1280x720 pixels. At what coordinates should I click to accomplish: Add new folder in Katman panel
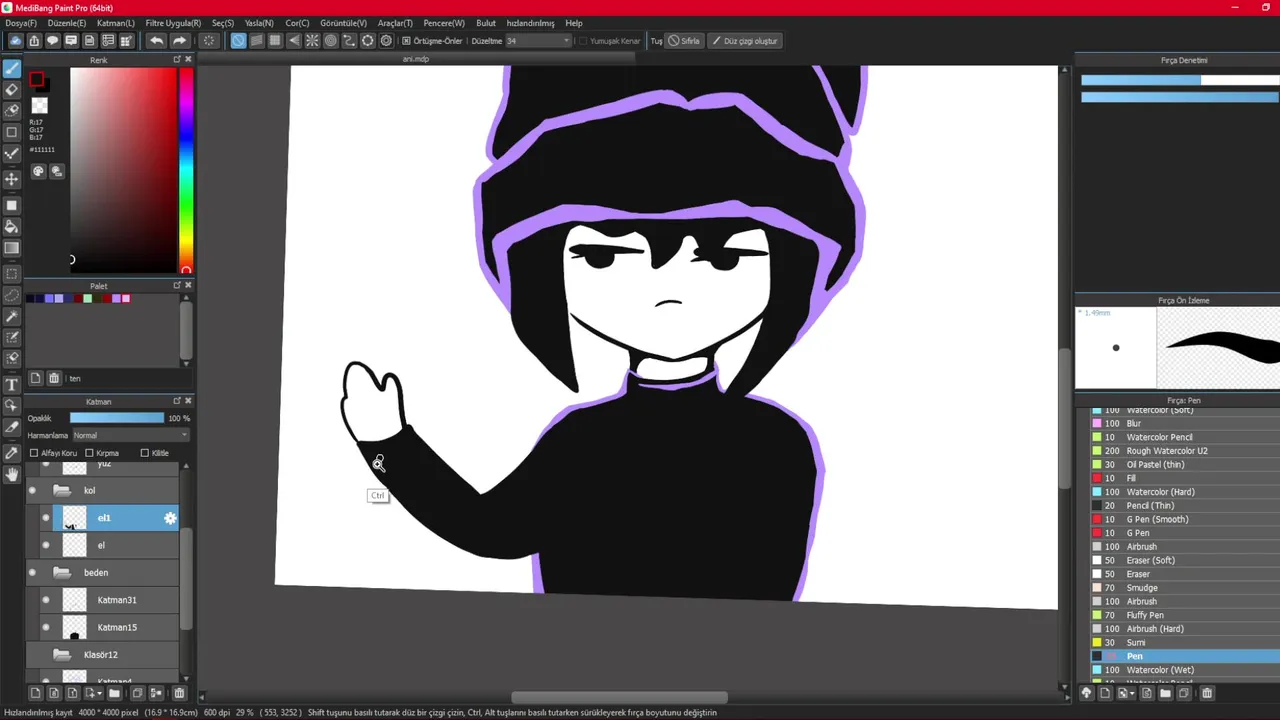(114, 693)
